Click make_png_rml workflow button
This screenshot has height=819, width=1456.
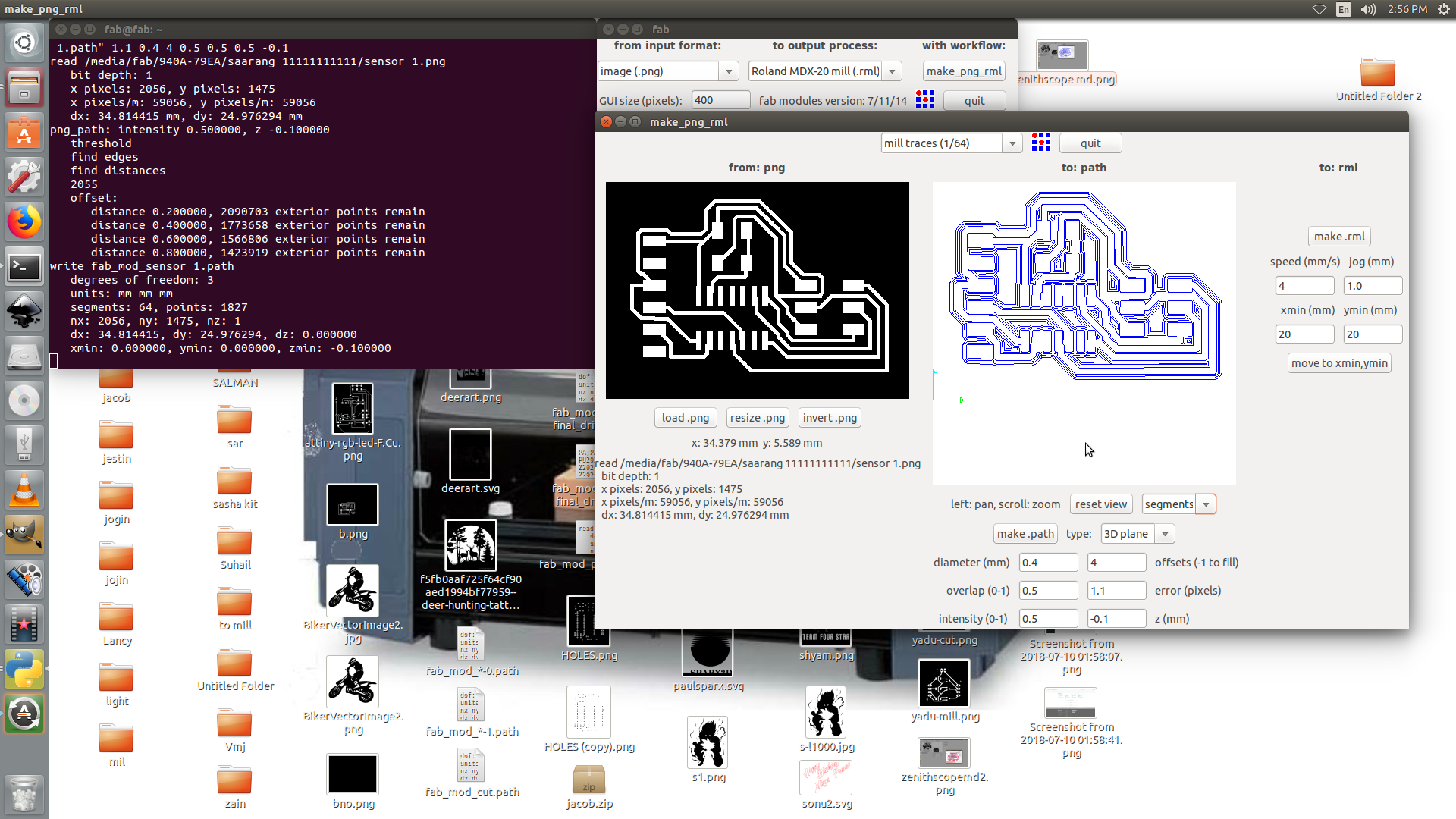(964, 71)
